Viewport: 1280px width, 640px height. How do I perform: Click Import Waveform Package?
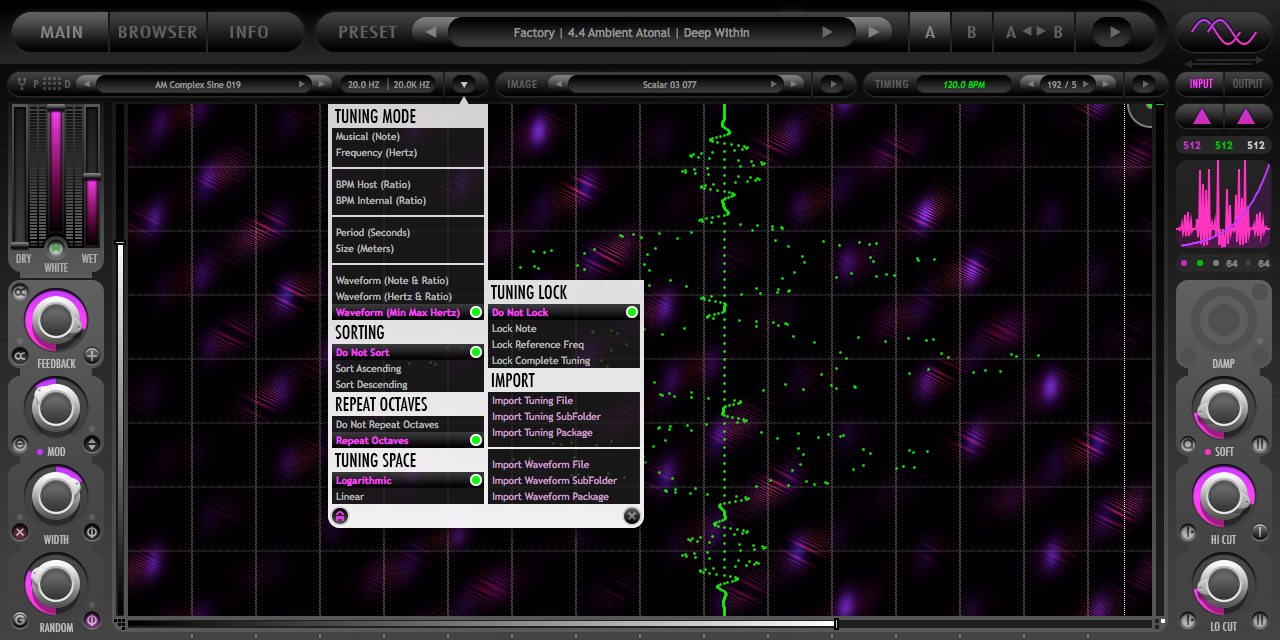coord(564,497)
